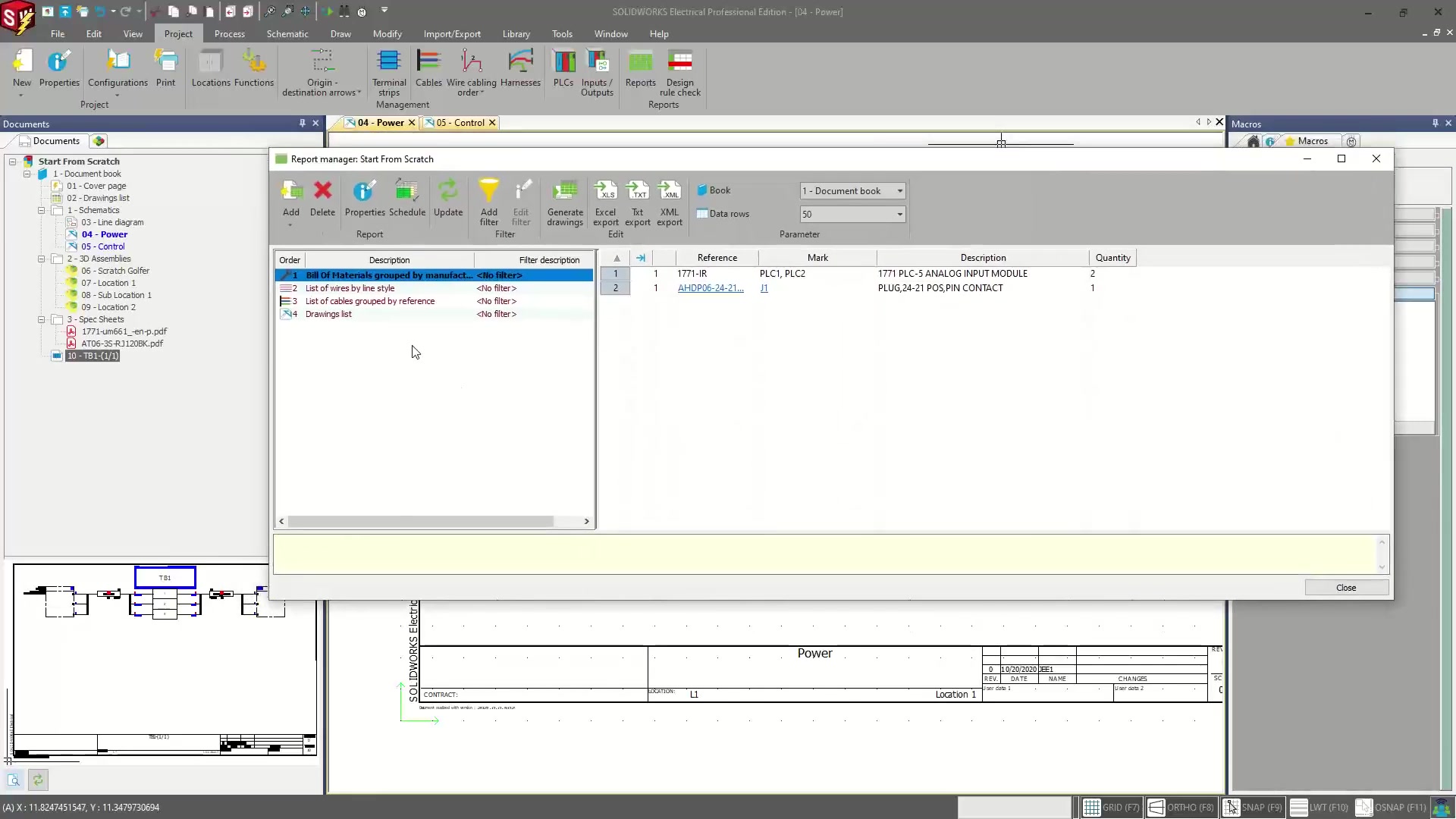Click Cables icon in the ribbon
The image size is (1456, 819).
428,68
